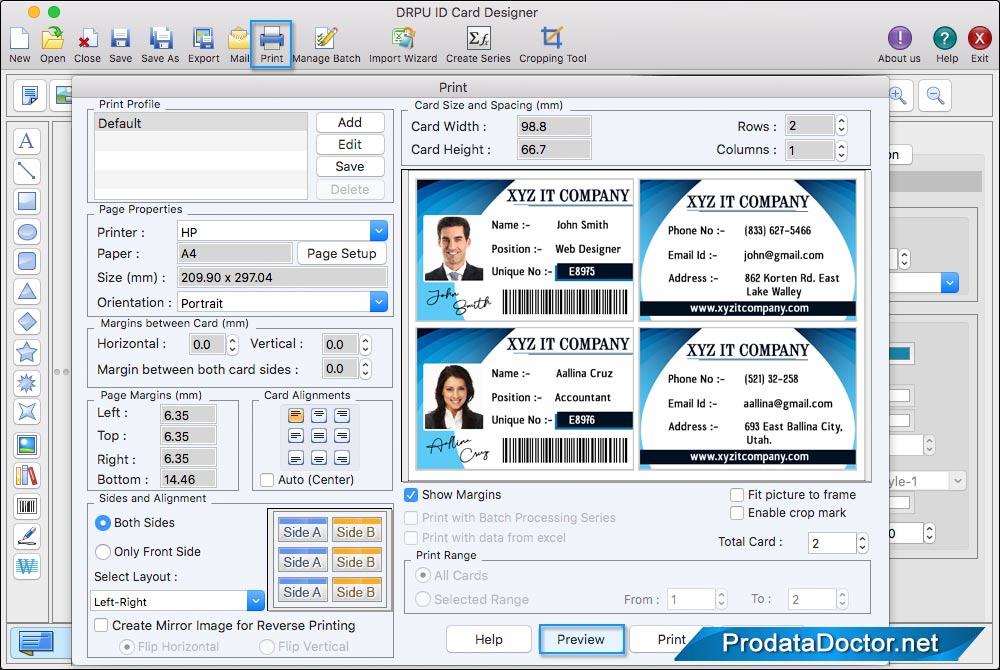1000x670 pixels.
Task: Click the Print toolbar icon
Action: (x=271, y=45)
